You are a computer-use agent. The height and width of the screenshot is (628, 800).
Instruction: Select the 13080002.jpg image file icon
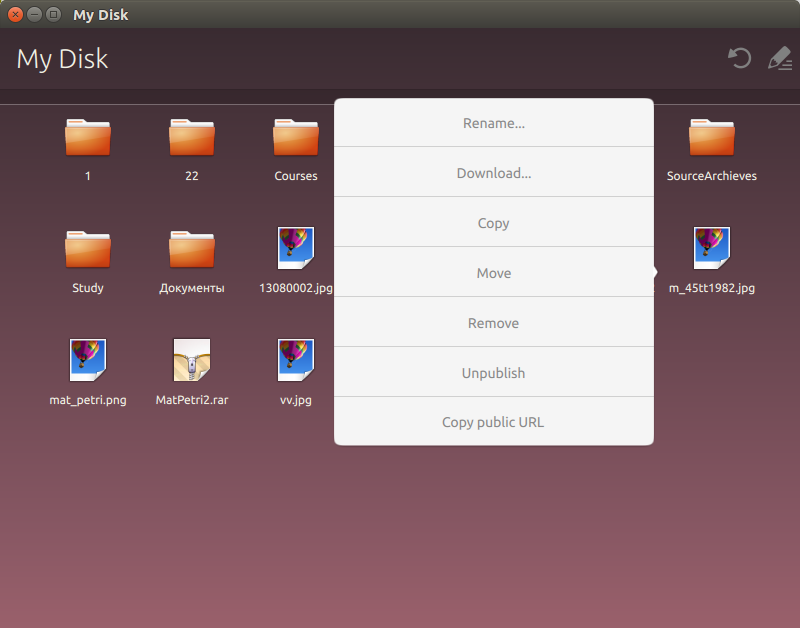pyautogui.click(x=296, y=248)
